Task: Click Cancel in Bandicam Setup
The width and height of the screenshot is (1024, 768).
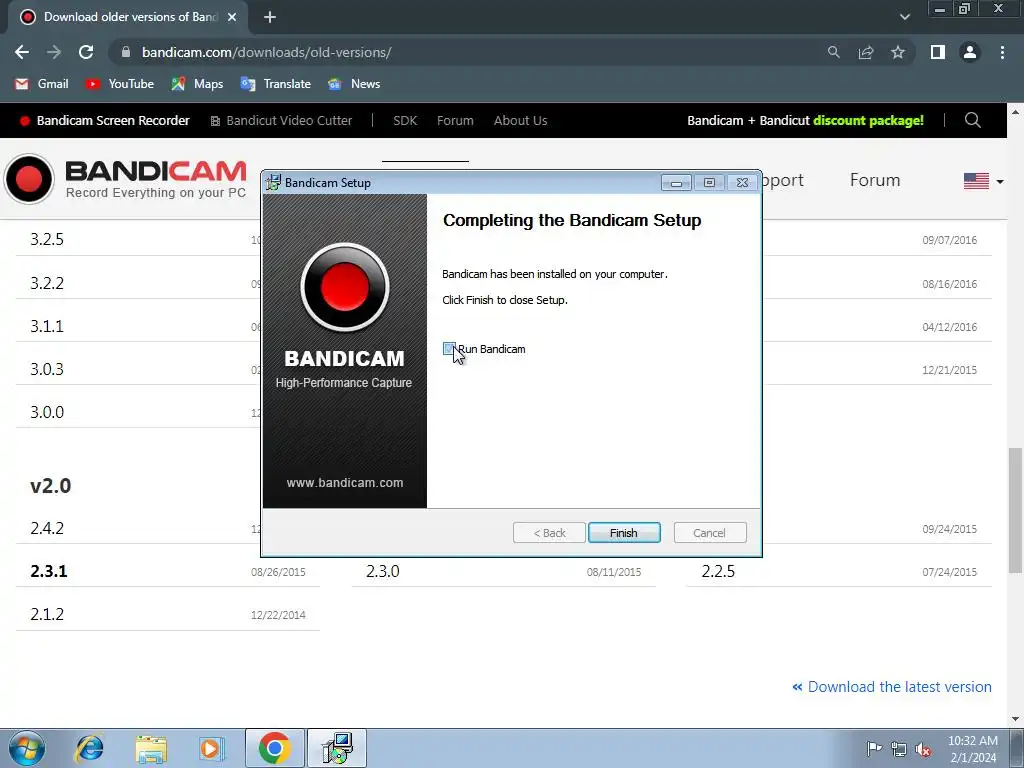Action: (x=709, y=533)
